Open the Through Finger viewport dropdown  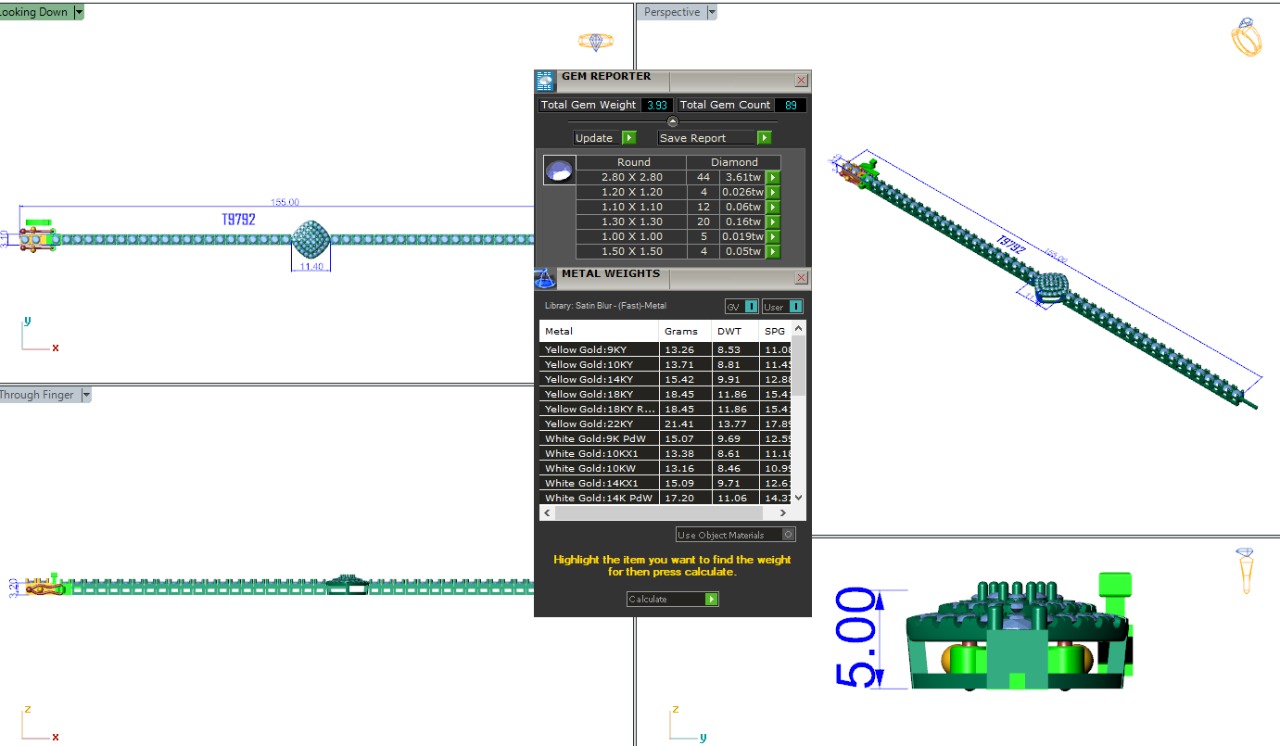(85, 395)
